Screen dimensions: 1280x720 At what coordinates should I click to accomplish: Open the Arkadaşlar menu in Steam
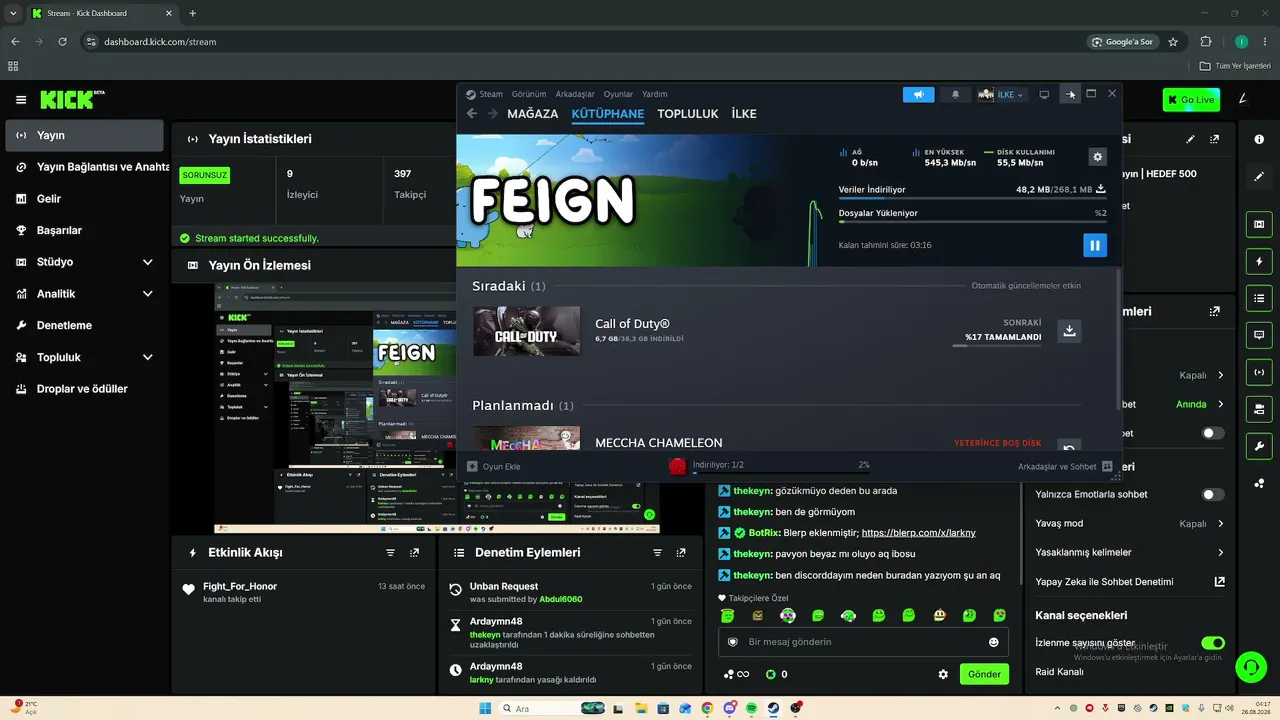pyautogui.click(x=575, y=94)
